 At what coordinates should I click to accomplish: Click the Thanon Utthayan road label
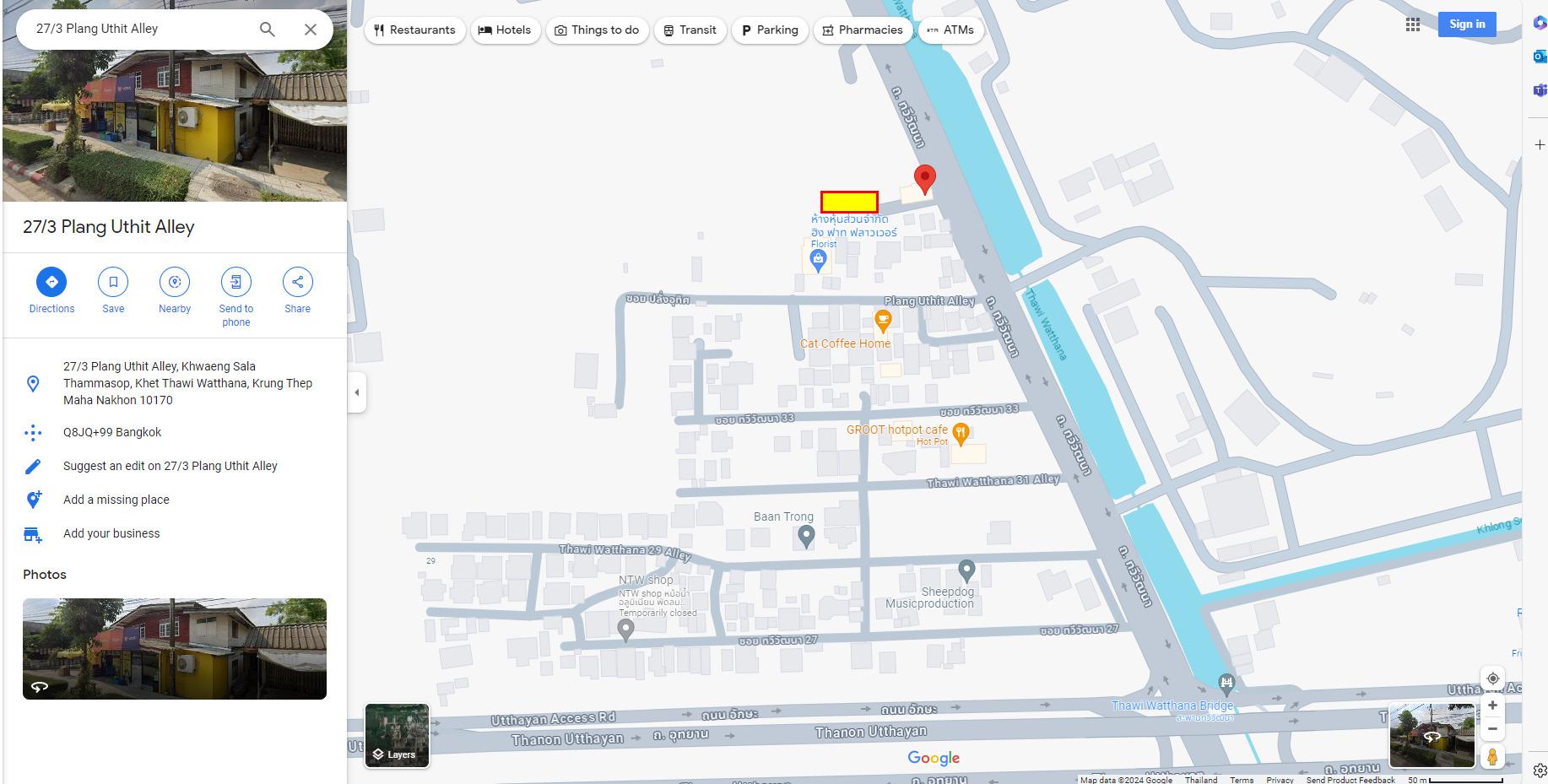[871, 732]
